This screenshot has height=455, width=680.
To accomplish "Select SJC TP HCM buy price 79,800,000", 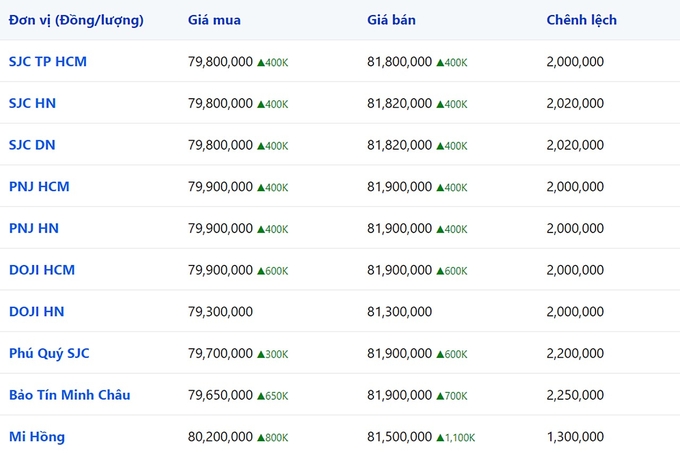I will pyautogui.click(x=220, y=62).
